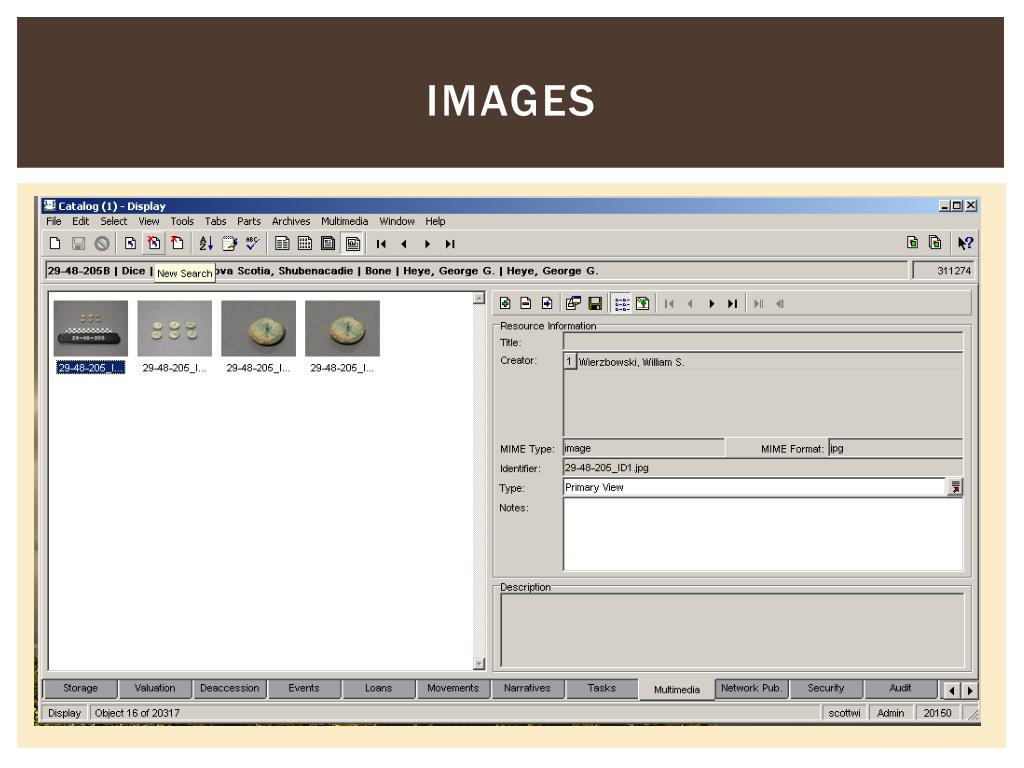The width and height of the screenshot is (1024, 768).
Task: Select the first thumbnail 29-48-205 with scale bar
Action: click(x=90, y=329)
